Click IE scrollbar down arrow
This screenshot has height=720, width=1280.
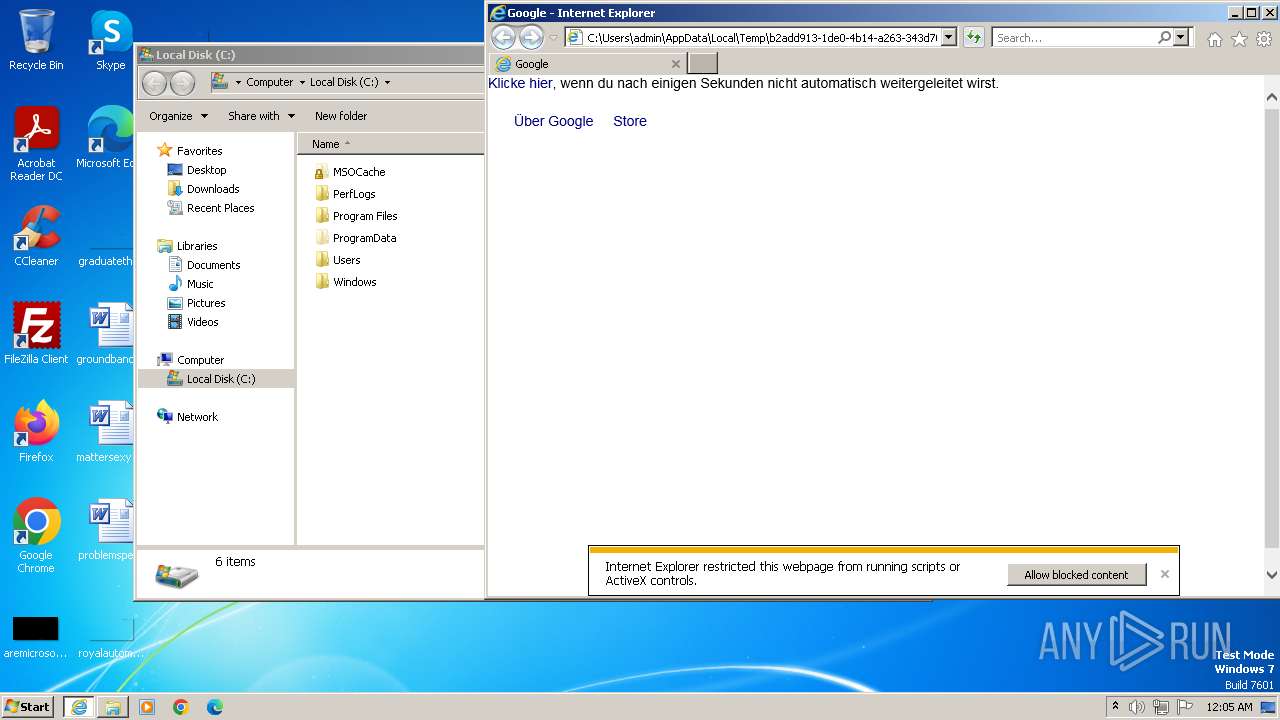pos(1272,575)
